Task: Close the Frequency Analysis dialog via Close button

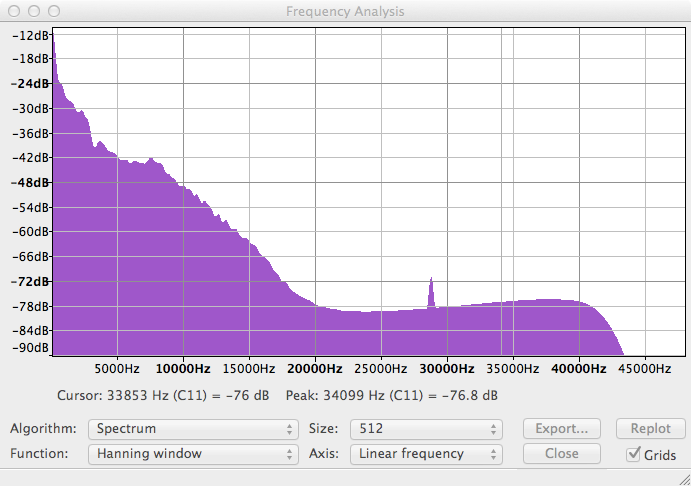Action: pos(561,453)
